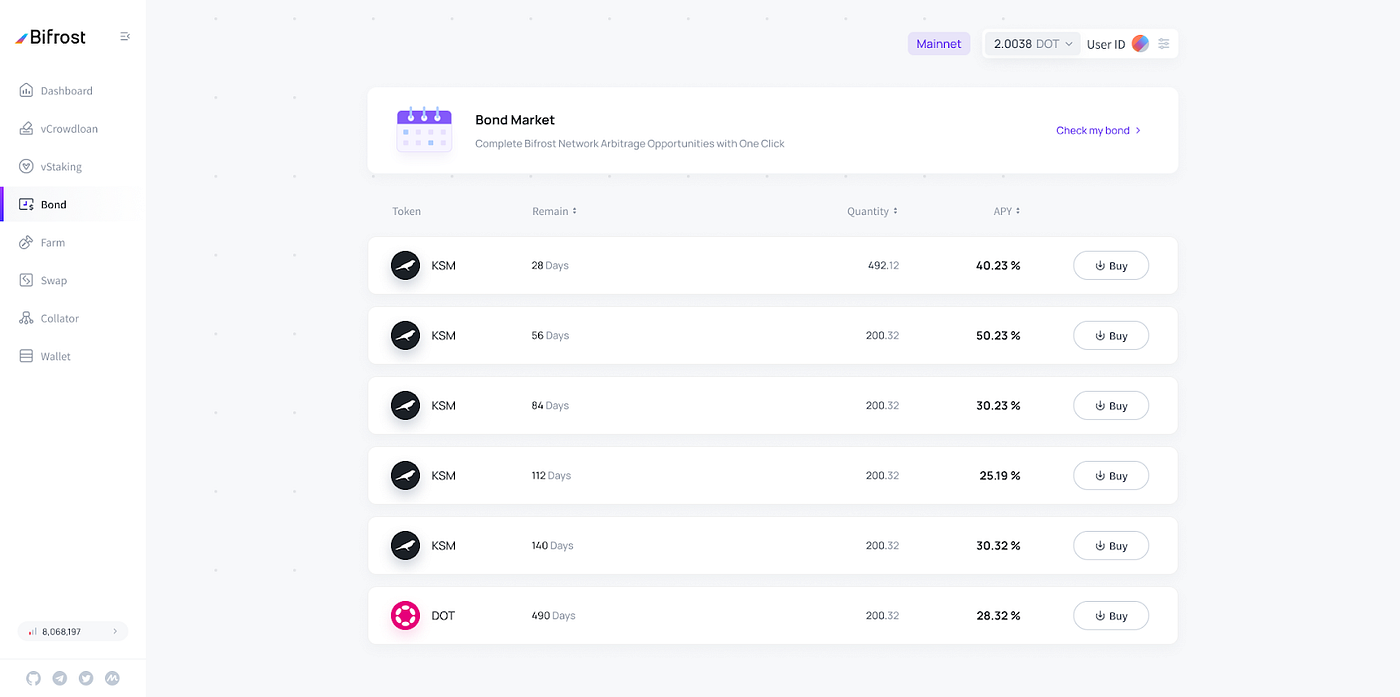Image resolution: width=1400 pixels, height=697 pixels.
Task: Click the Collator sidebar icon
Action: pos(26,319)
